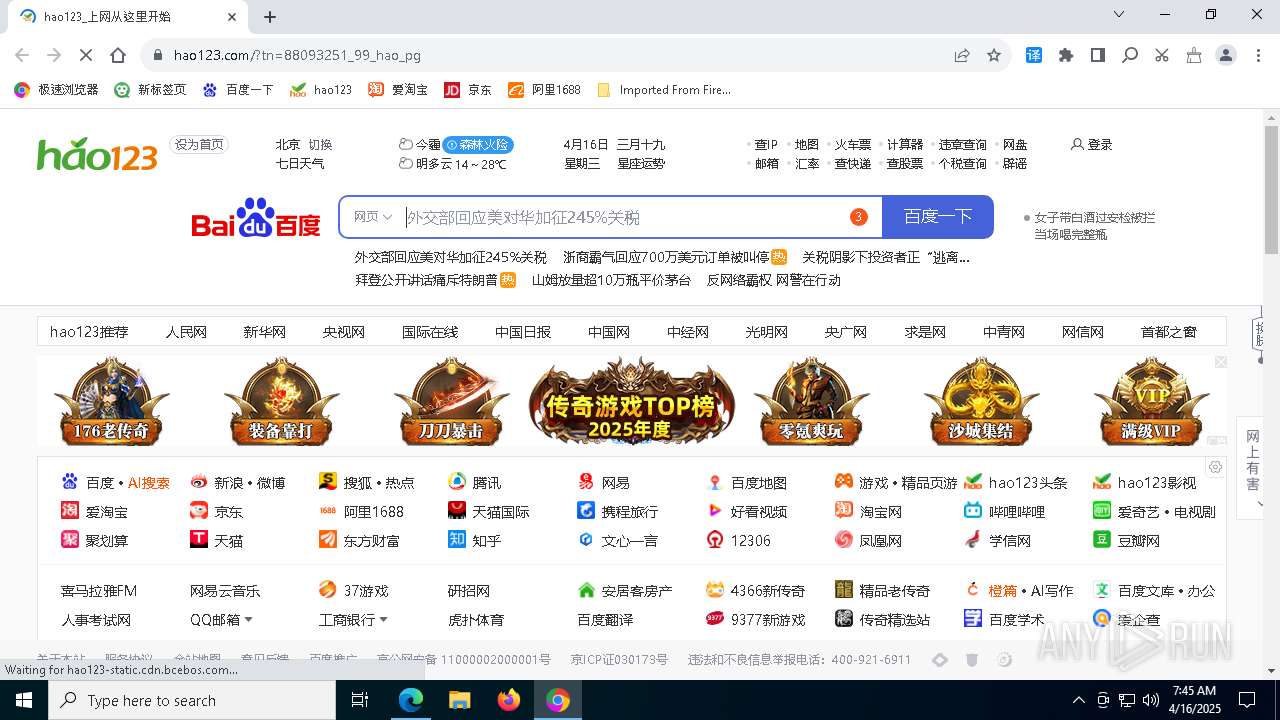Click the 沙城集结 game icon
Screen dimensions: 1280x720
pos(981,401)
